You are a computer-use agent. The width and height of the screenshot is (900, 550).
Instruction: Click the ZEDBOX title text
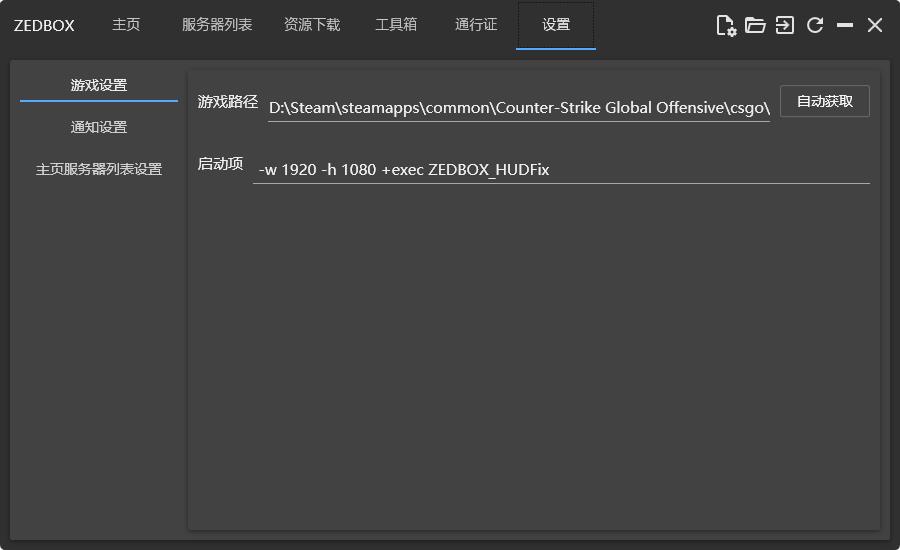pyautogui.click(x=44, y=26)
